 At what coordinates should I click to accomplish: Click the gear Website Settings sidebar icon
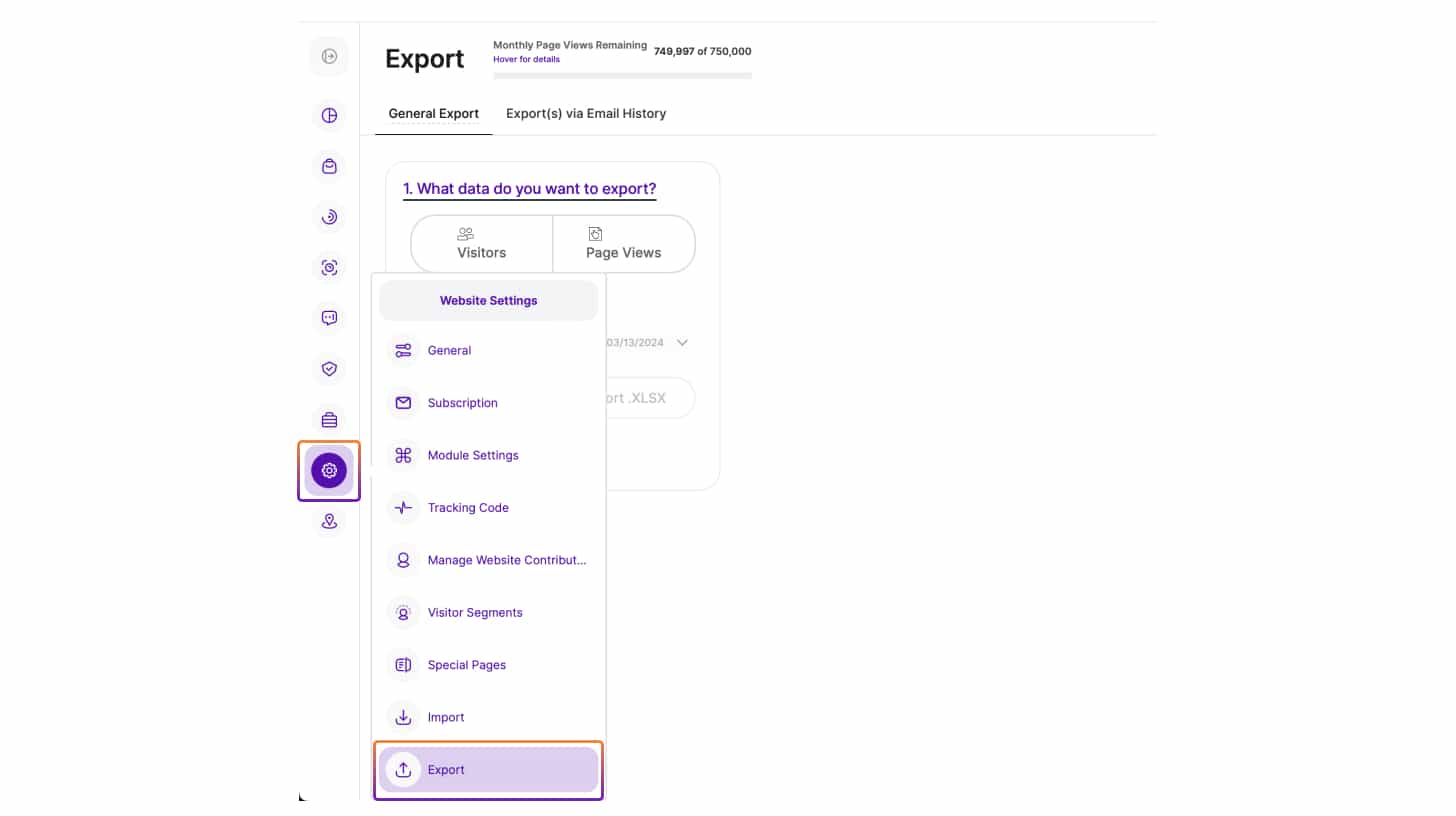pyautogui.click(x=329, y=470)
